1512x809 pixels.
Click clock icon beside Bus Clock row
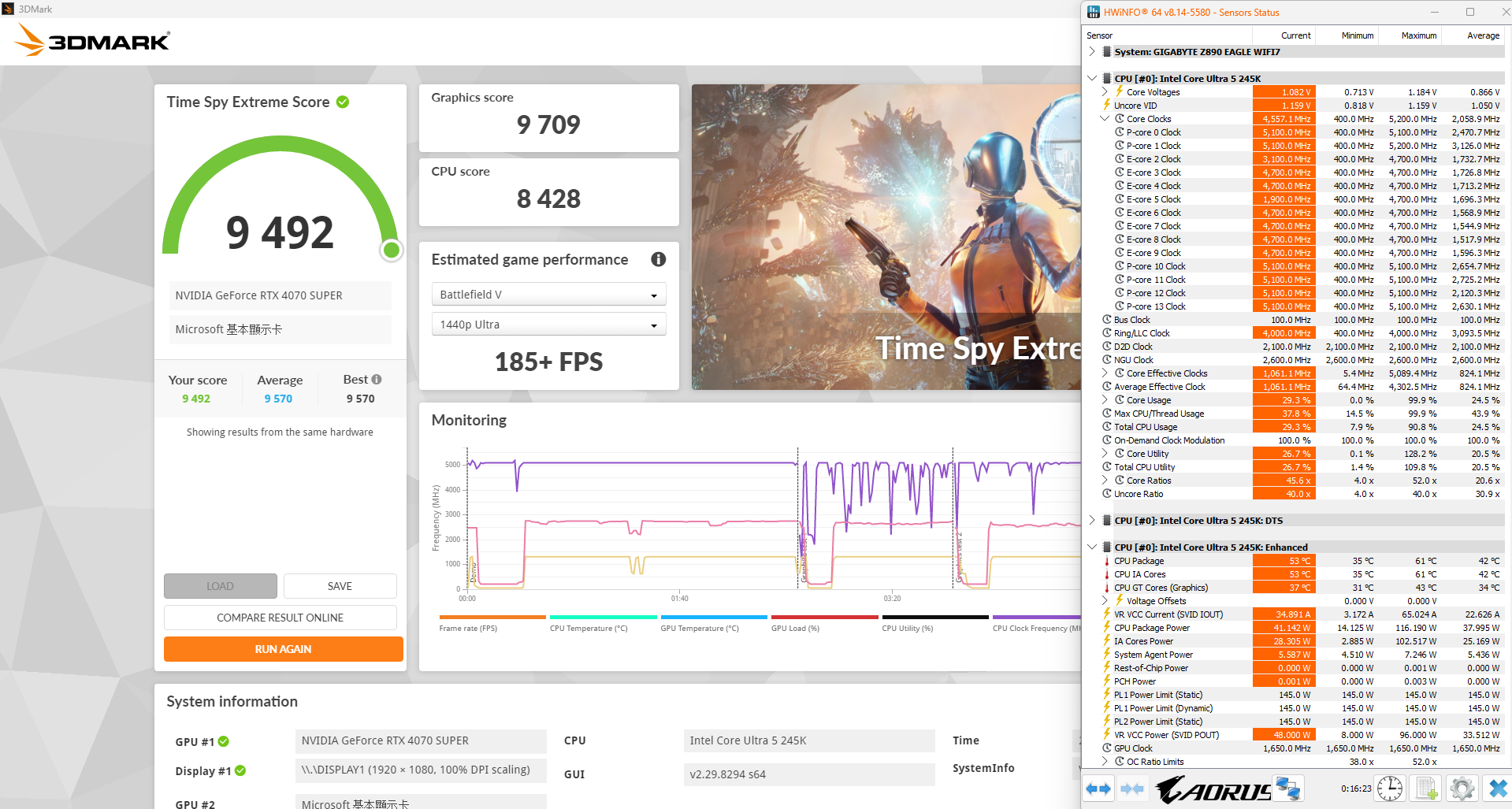click(1107, 320)
